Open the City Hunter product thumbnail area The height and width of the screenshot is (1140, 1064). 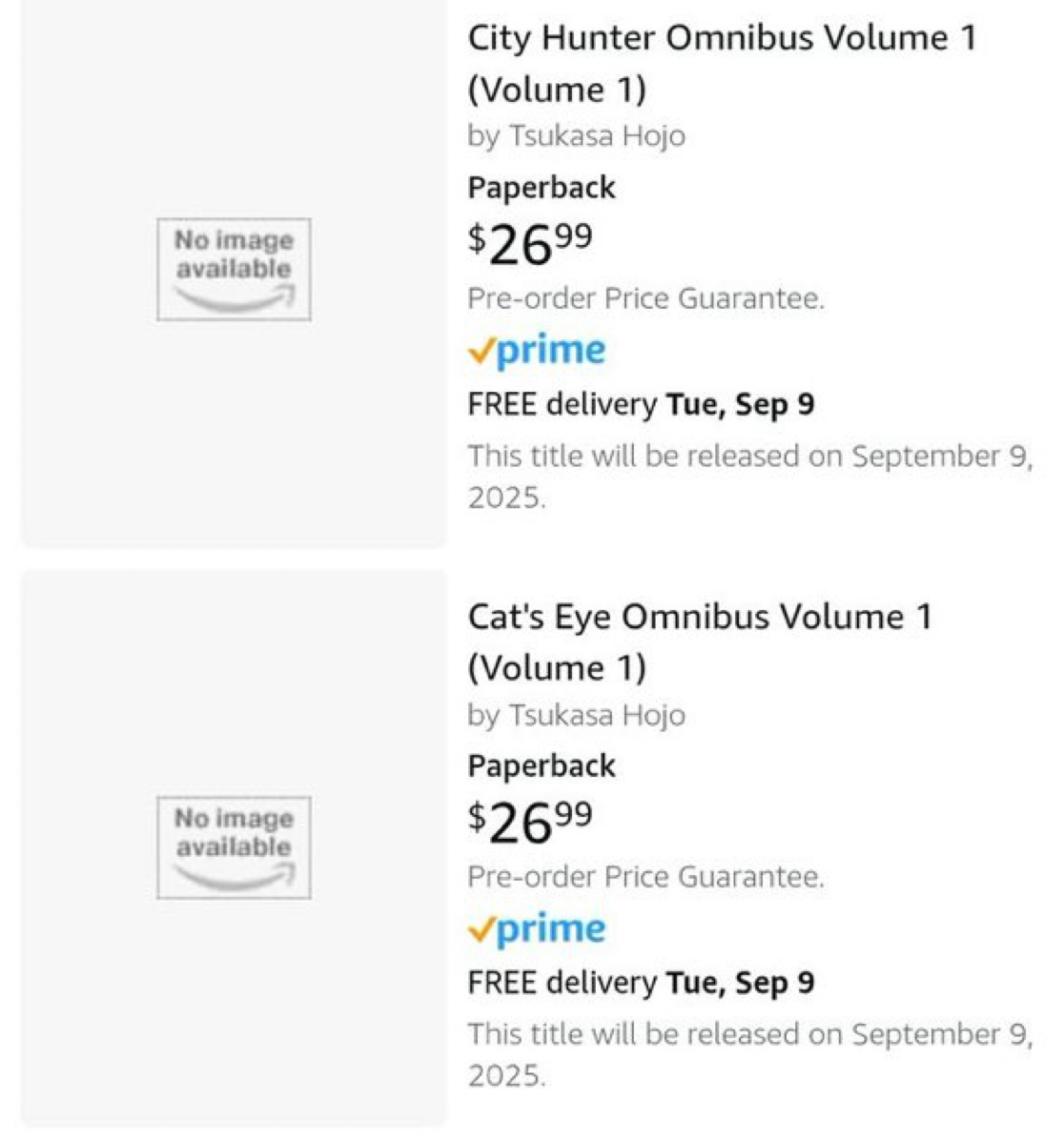click(x=234, y=272)
